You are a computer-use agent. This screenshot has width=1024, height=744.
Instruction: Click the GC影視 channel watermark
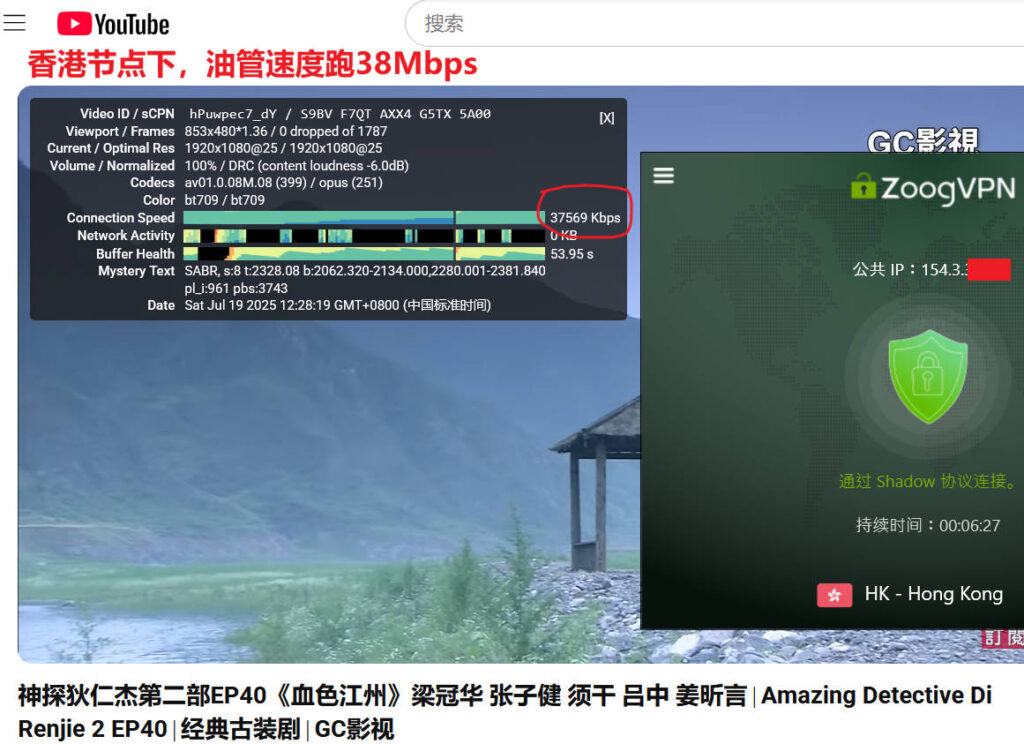click(x=922, y=142)
